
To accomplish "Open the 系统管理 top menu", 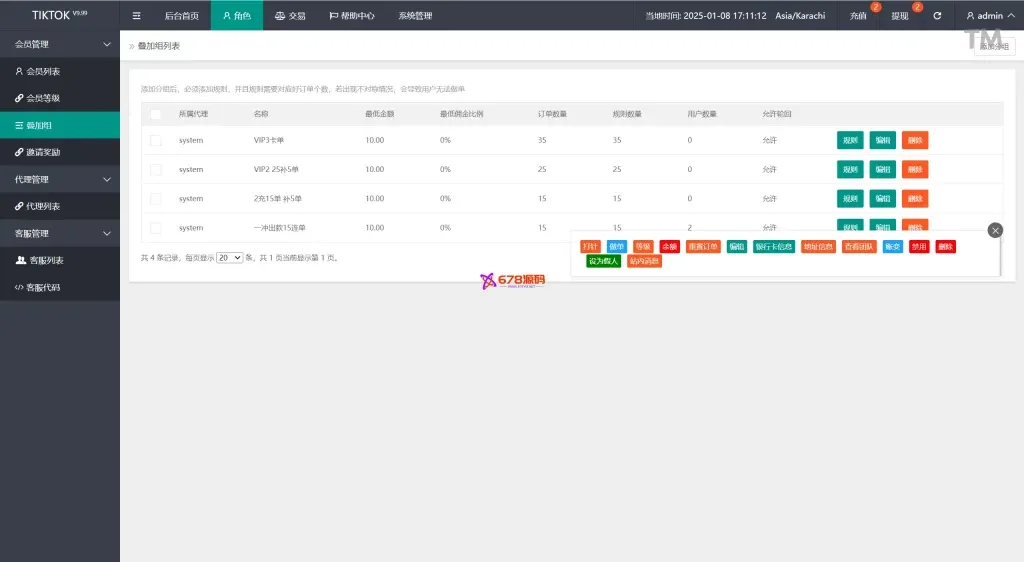I will coord(415,16).
